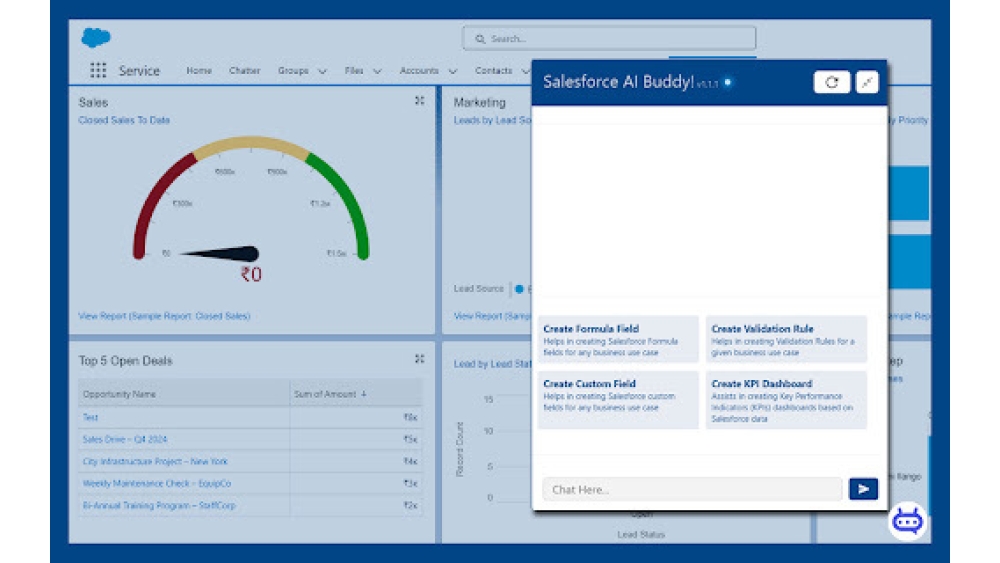The image size is (1000, 563).
Task: Open the Contacts tab
Action: click(494, 71)
